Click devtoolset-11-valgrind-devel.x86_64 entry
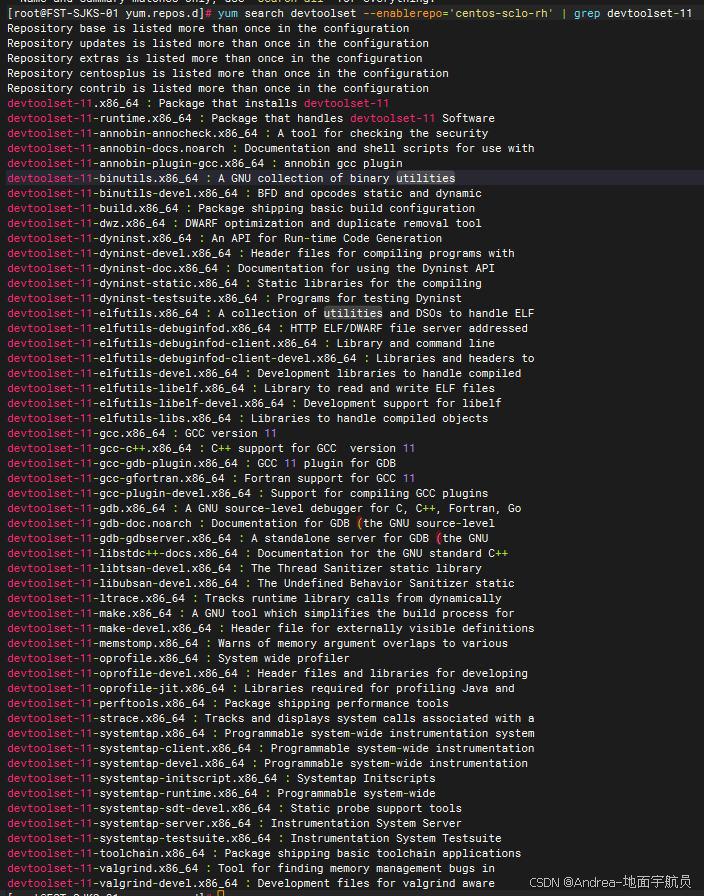Screen dimensions: 704x896 pos(251,883)
